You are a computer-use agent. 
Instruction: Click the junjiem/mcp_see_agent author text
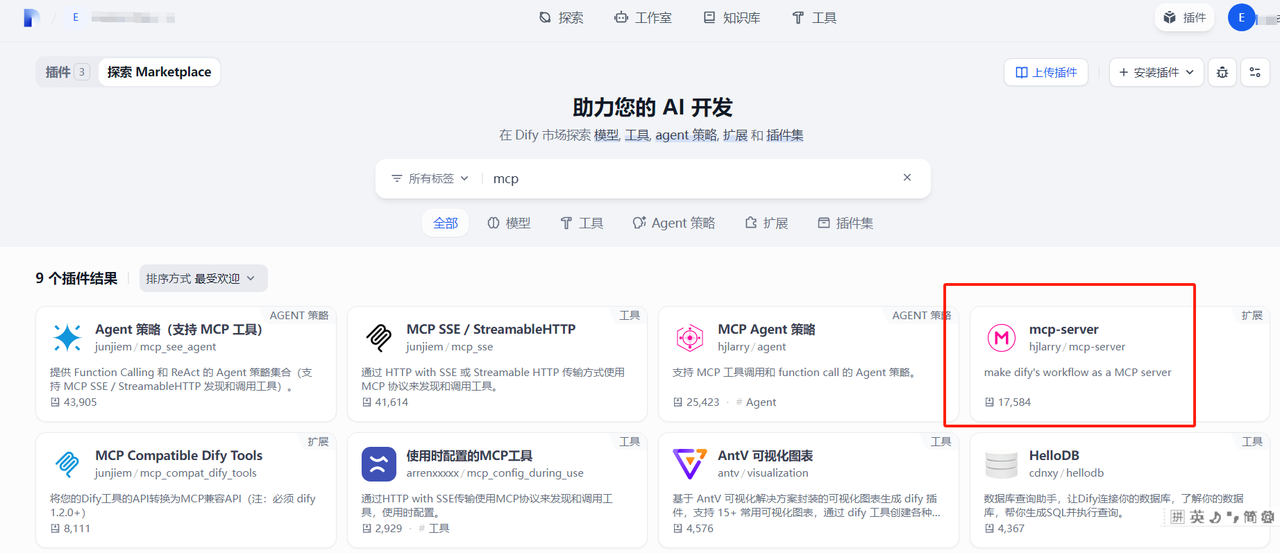[x=156, y=347]
